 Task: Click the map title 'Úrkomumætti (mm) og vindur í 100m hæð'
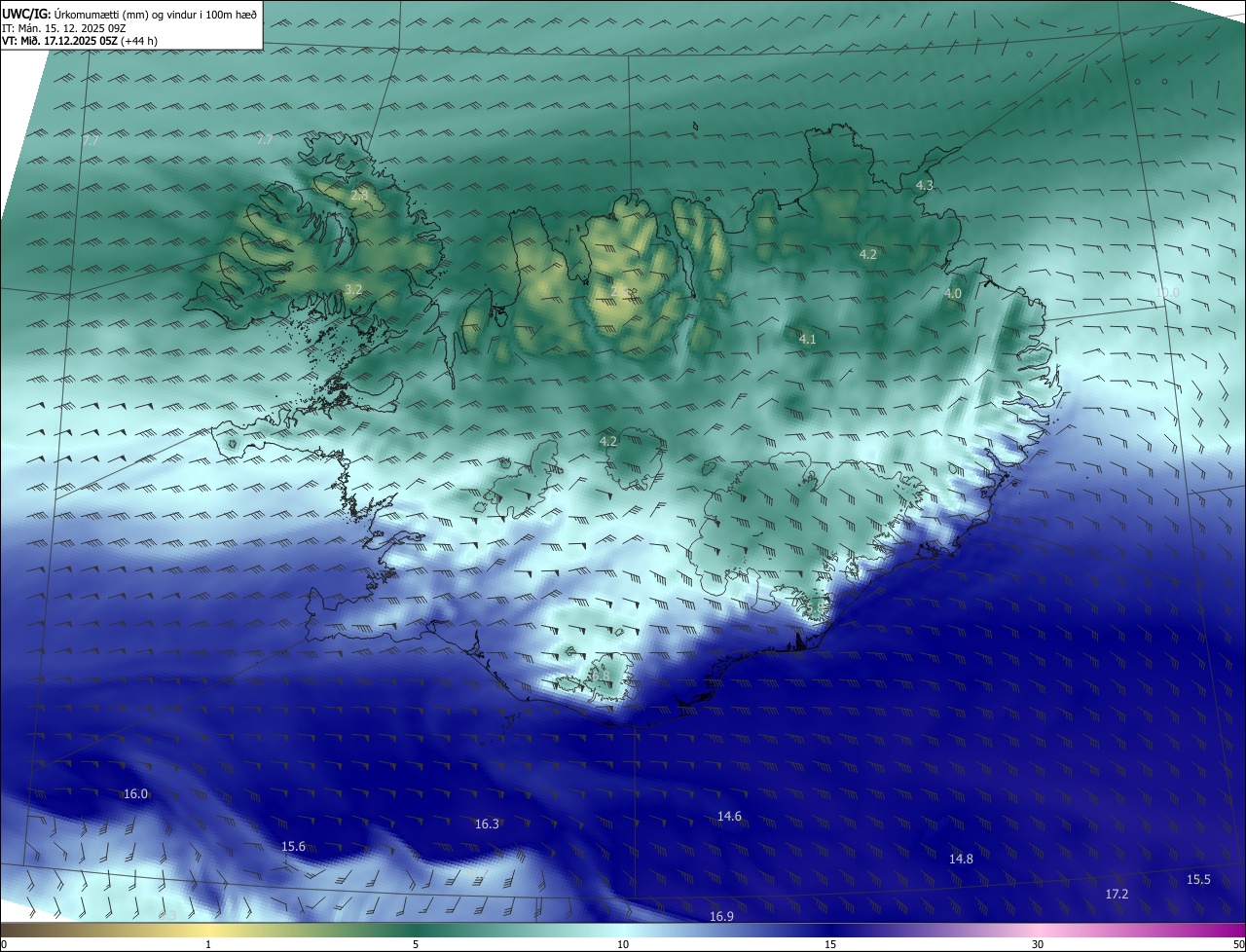tap(155, 14)
